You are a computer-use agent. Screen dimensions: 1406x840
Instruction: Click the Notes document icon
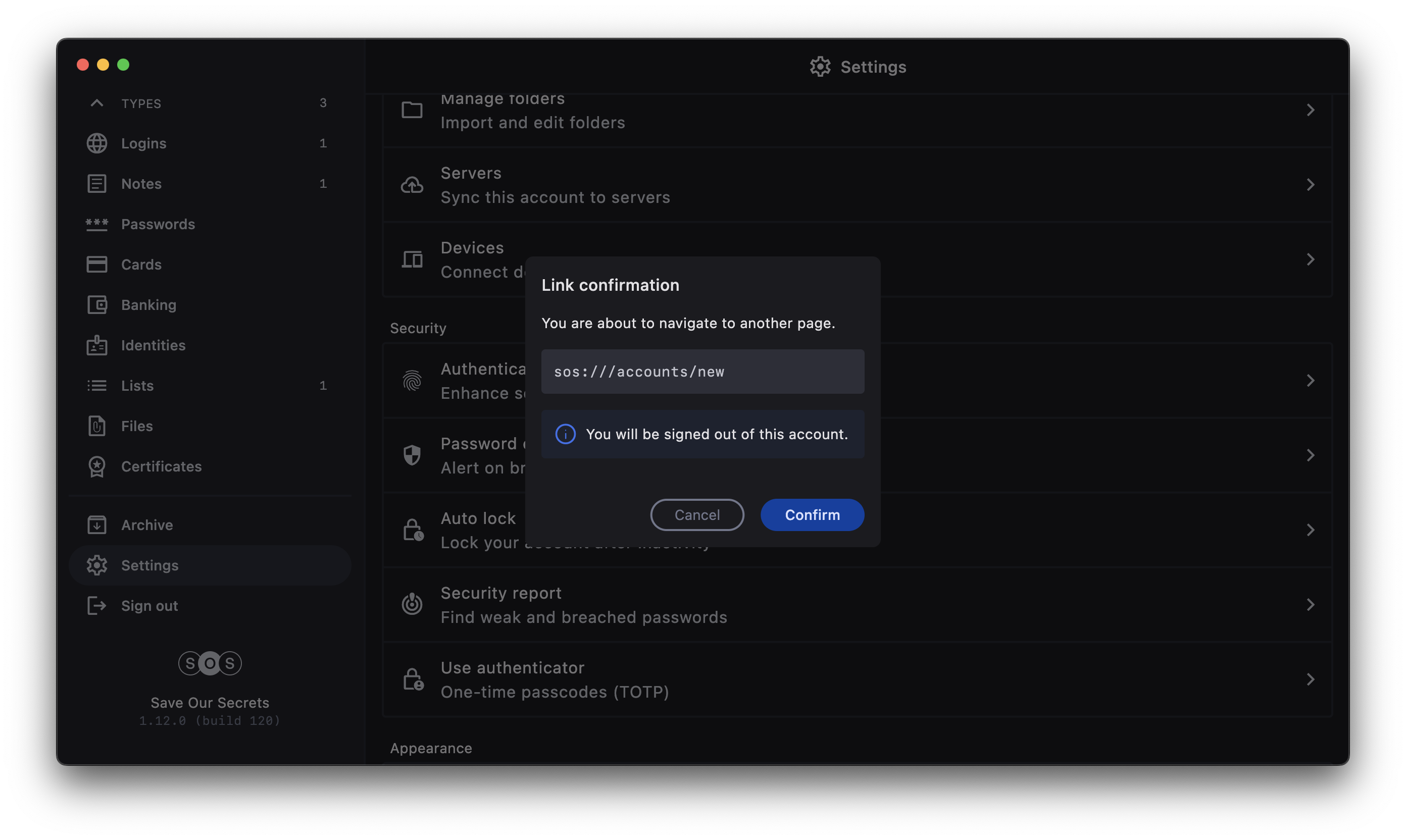97,183
